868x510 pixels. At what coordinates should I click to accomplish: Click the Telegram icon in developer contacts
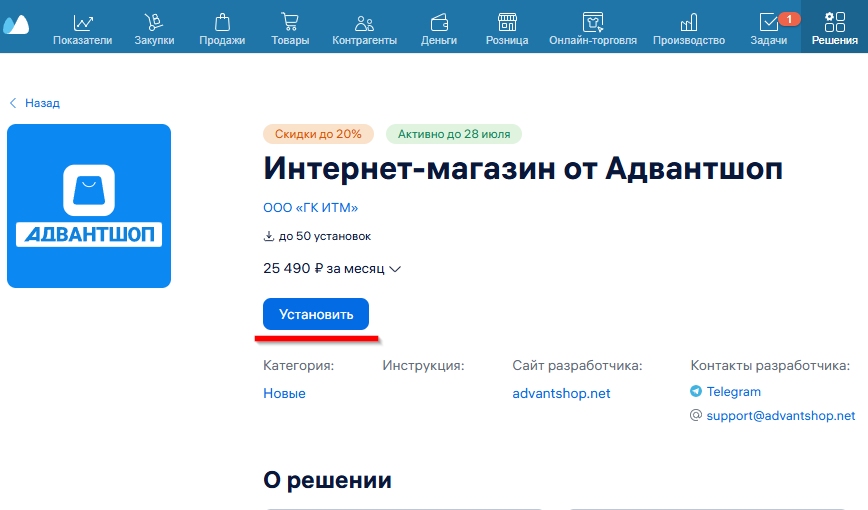click(x=696, y=391)
